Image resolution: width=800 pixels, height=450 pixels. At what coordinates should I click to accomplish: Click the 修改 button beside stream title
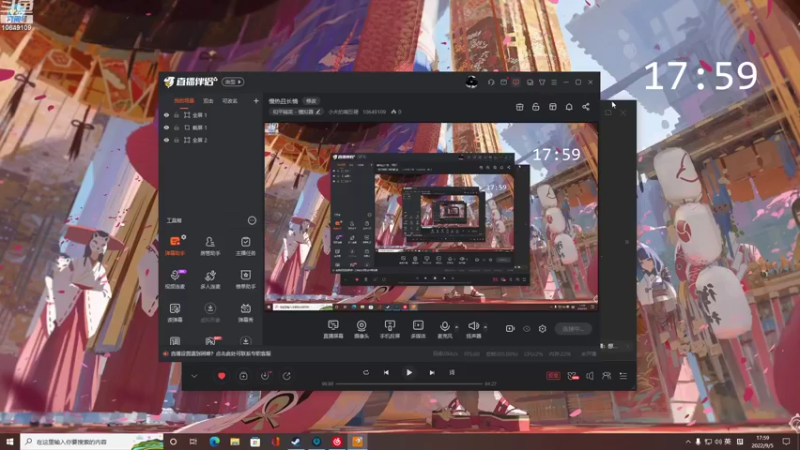point(311,101)
